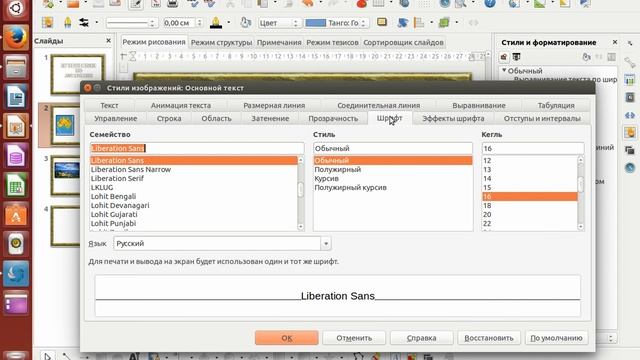Choose Полужирный курсив style

click(x=350, y=187)
